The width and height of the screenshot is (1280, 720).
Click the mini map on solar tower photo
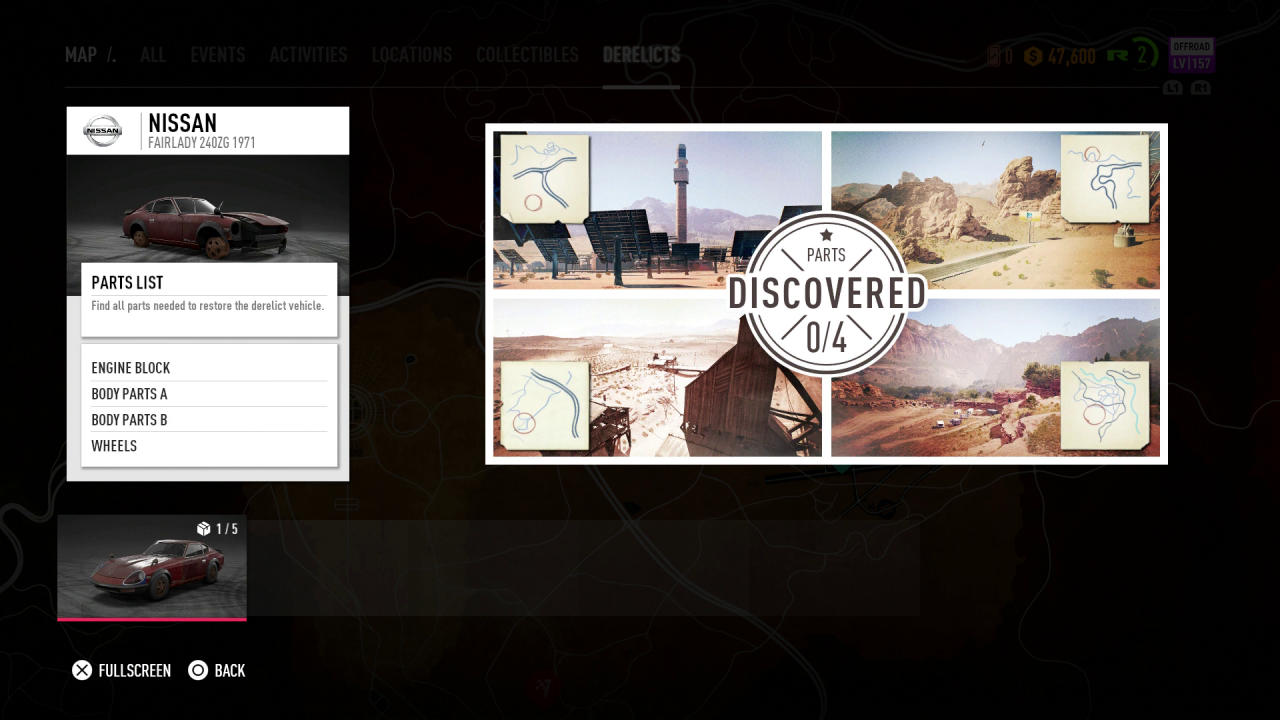(544, 178)
